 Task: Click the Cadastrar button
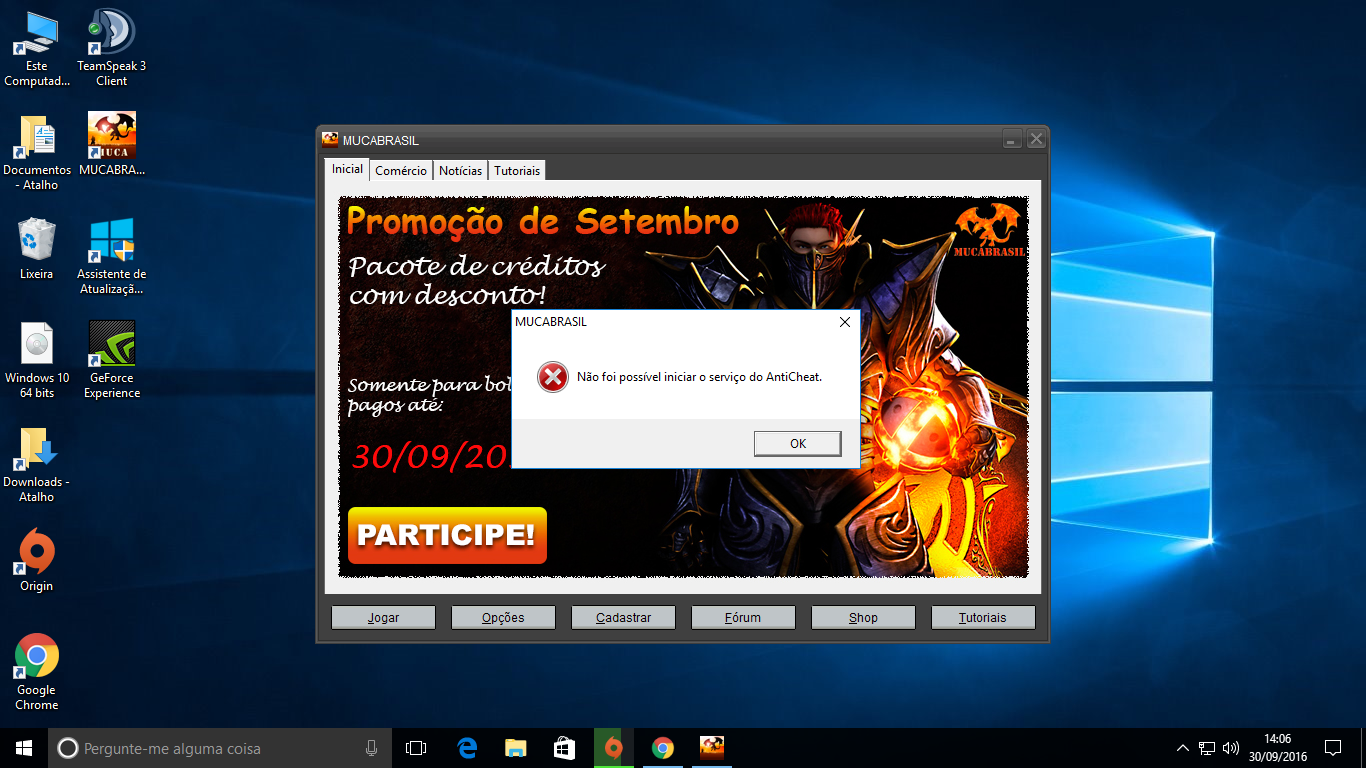pyautogui.click(x=623, y=618)
